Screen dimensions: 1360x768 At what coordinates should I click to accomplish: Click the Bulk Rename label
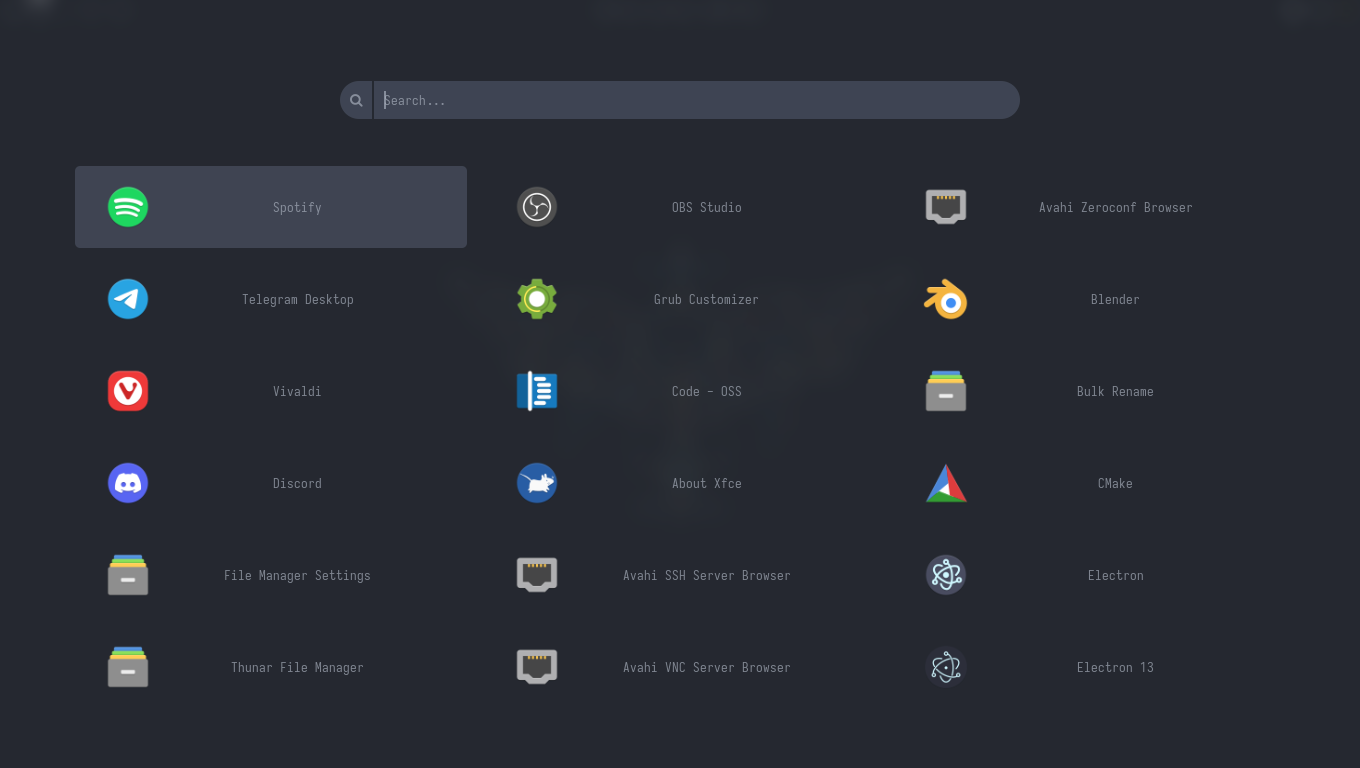[1115, 391]
